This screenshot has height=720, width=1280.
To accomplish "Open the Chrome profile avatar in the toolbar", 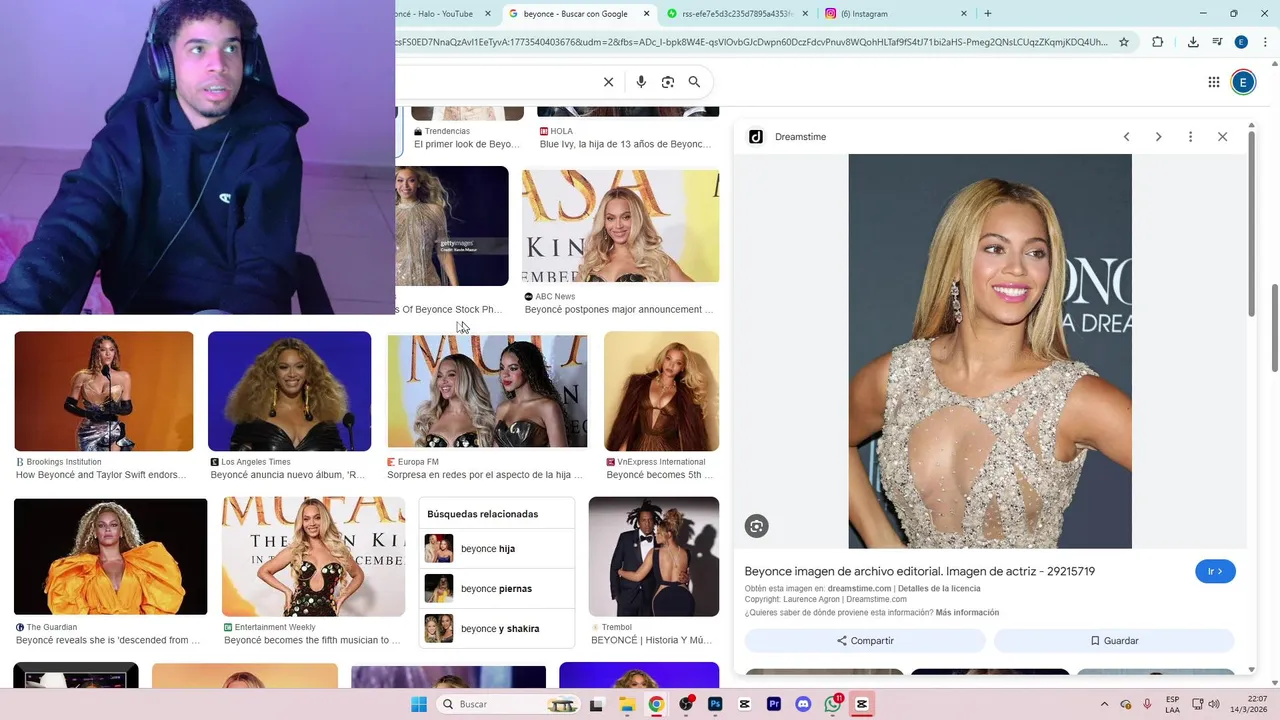I will tap(1241, 42).
